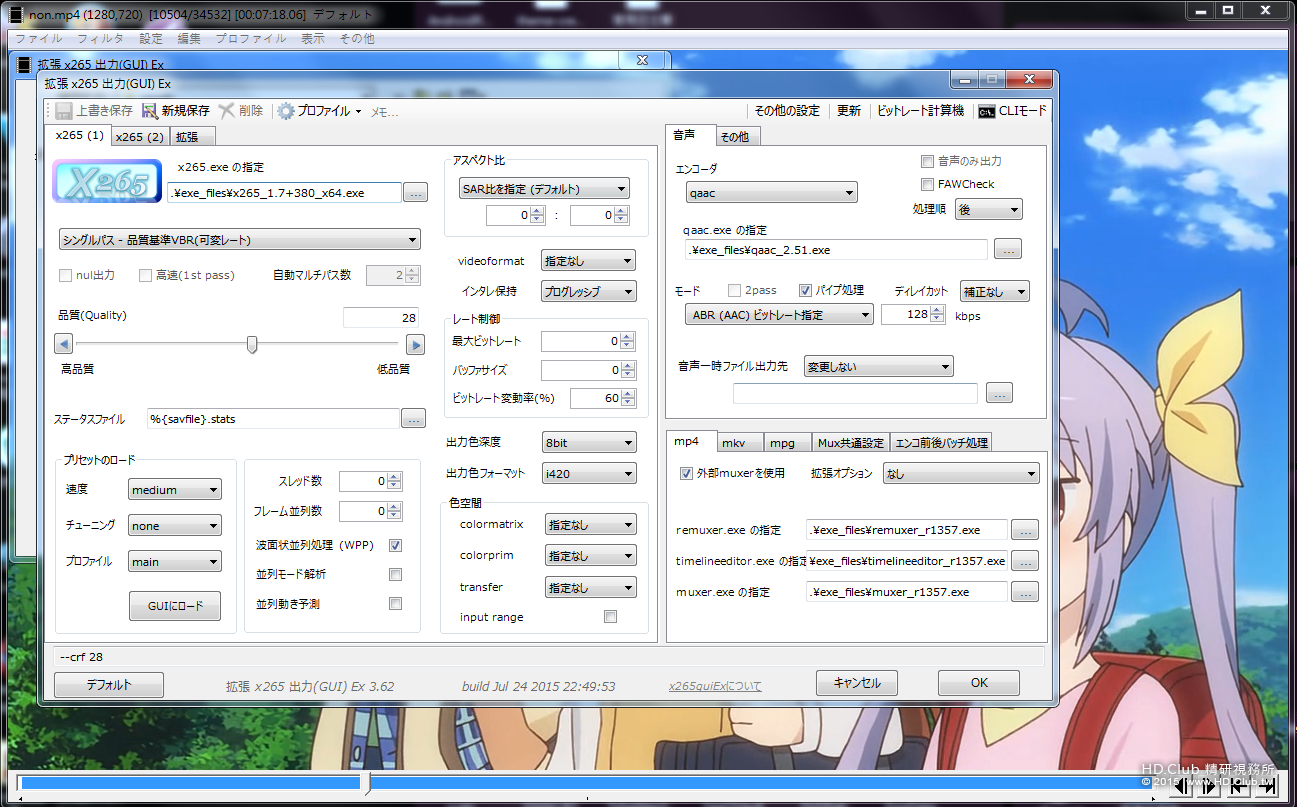The height and width of the screenshot is (807, 1297).
Task: Open チューニング dropdown (none)
Action: 175,526
